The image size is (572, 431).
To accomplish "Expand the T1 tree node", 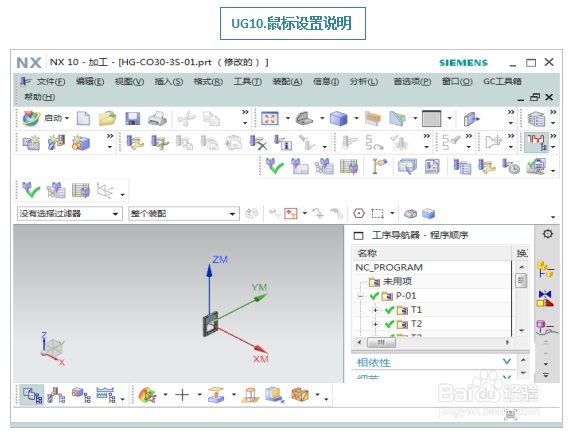I will click(375, 310).
